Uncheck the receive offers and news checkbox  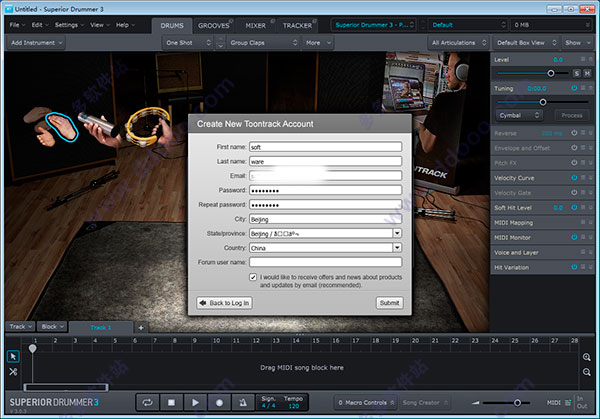click(253, 277)
